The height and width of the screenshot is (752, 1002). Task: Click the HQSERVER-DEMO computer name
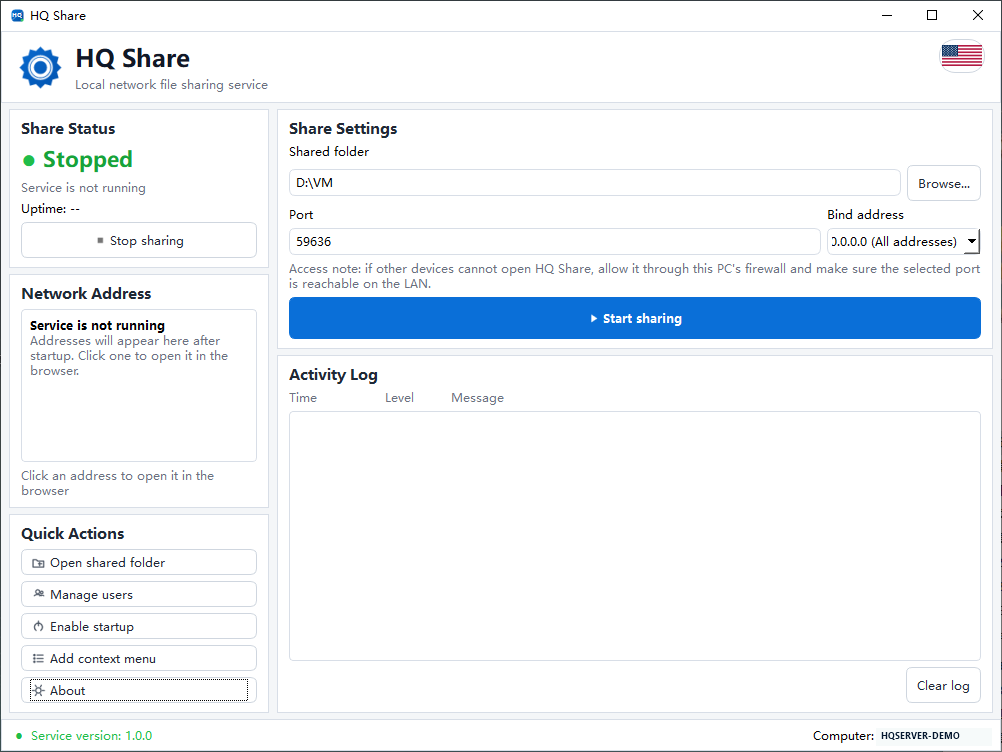coord(920,735)
